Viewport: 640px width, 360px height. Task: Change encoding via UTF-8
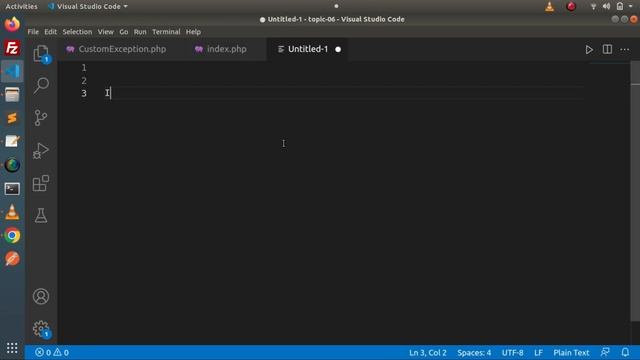click(513, 352)
